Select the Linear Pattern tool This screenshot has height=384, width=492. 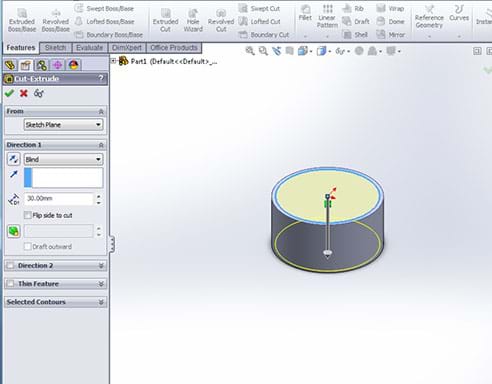(x=327, y=17)
